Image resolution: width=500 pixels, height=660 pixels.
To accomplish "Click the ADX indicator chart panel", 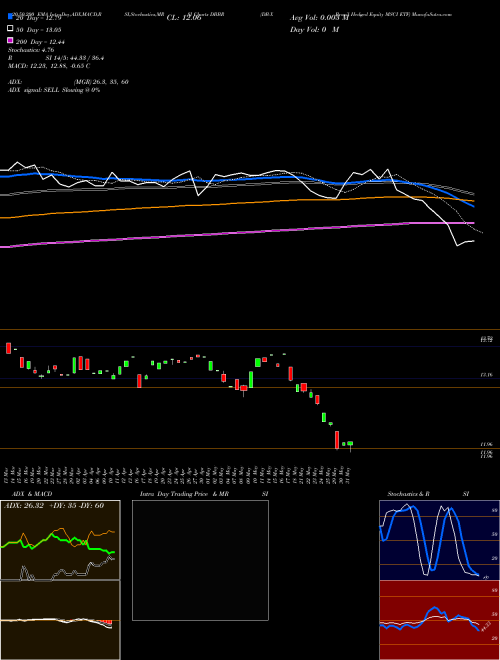I will (60, 540).
